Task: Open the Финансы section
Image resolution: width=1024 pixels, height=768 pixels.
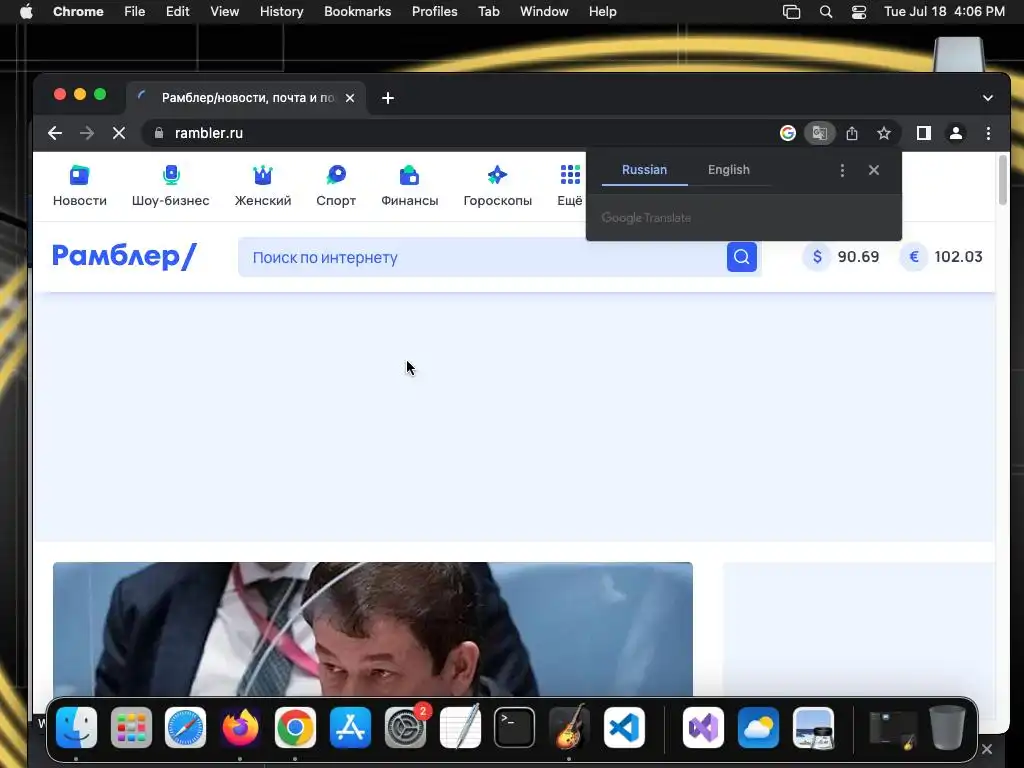Action: click(409, 186)
